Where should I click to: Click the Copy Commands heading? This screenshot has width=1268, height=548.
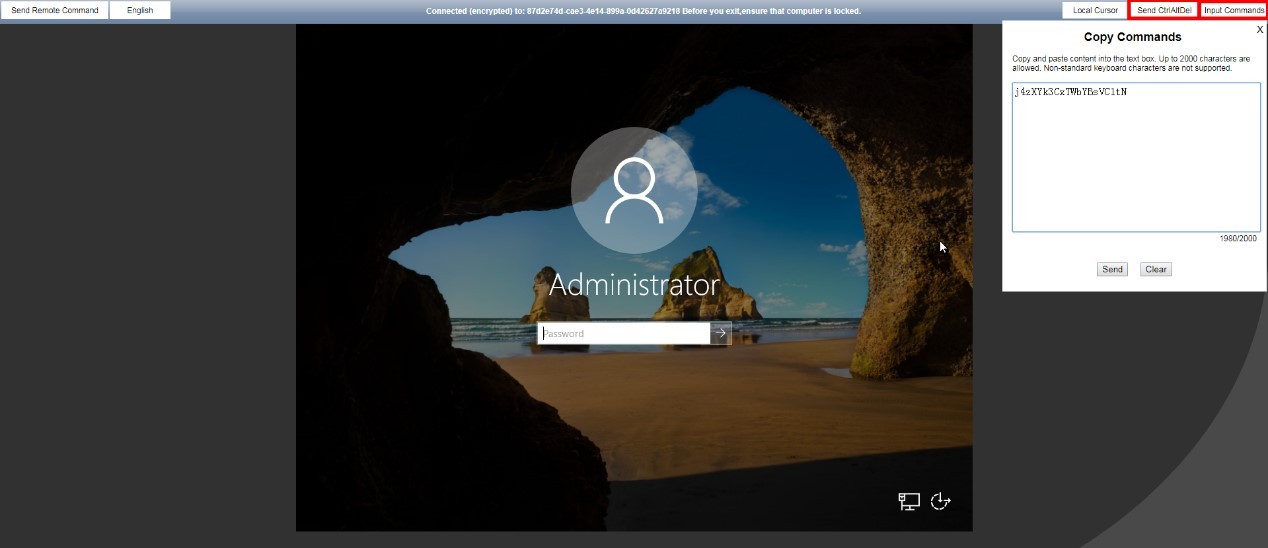[x=1132, y=37]
